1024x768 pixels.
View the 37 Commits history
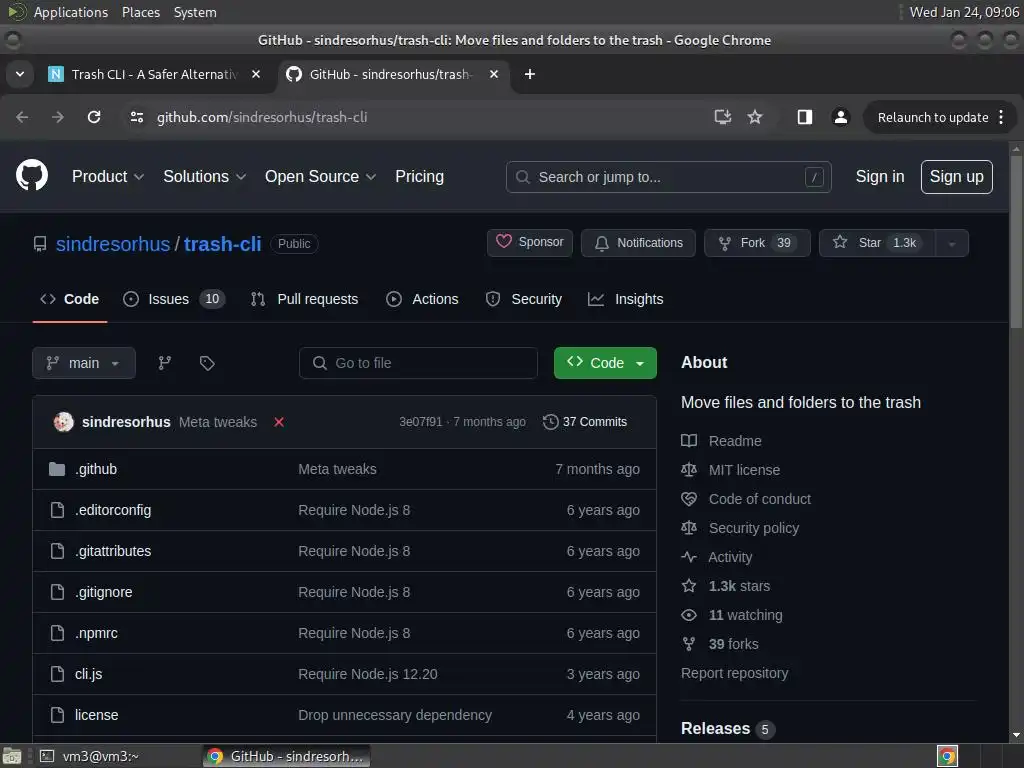585,422
